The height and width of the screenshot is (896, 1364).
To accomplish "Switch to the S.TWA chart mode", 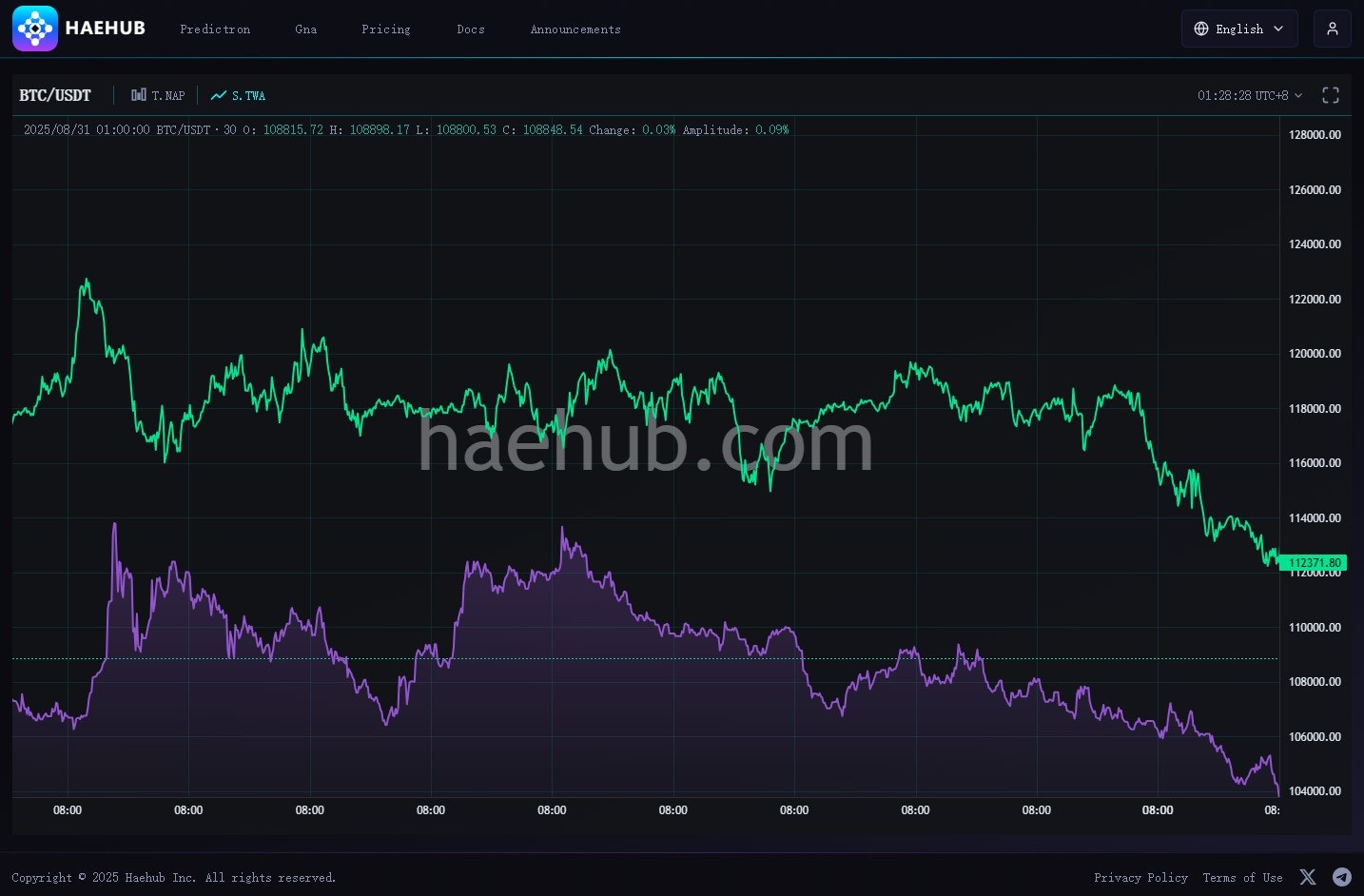I will pyautogui.click(x=239, y=95).
